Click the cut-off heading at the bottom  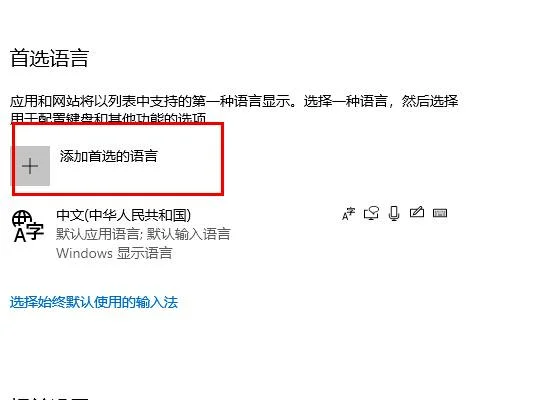(x=49, y=398)
